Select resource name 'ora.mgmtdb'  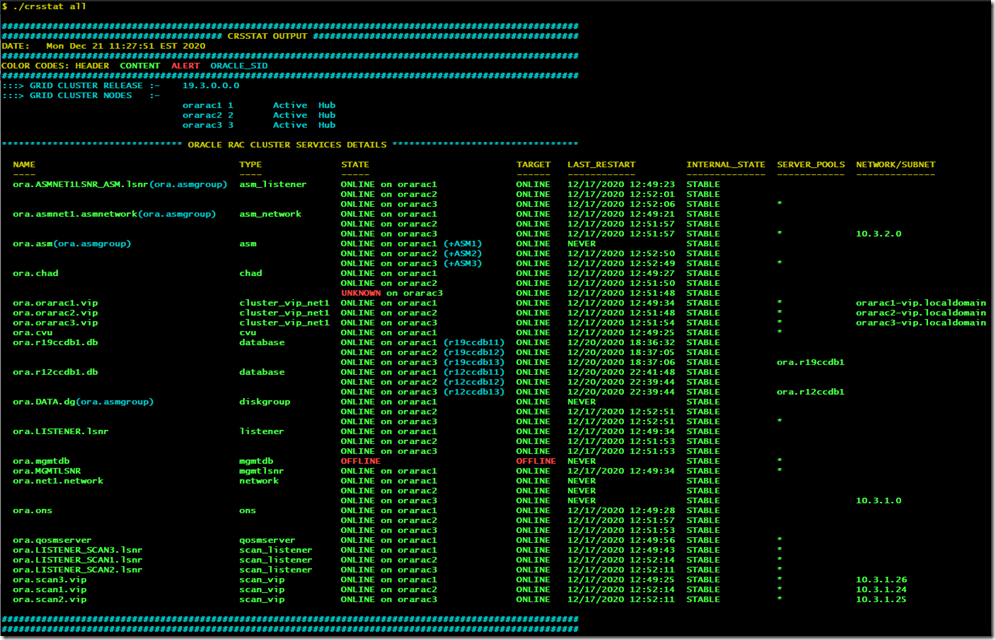pos(41,461)
